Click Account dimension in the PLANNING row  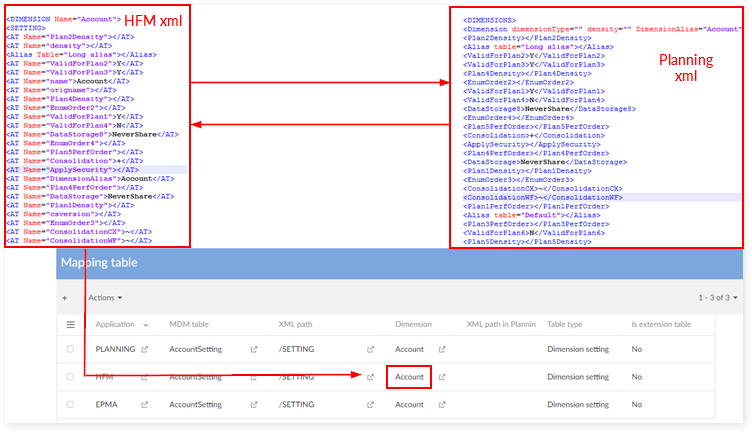click(409, 349)
